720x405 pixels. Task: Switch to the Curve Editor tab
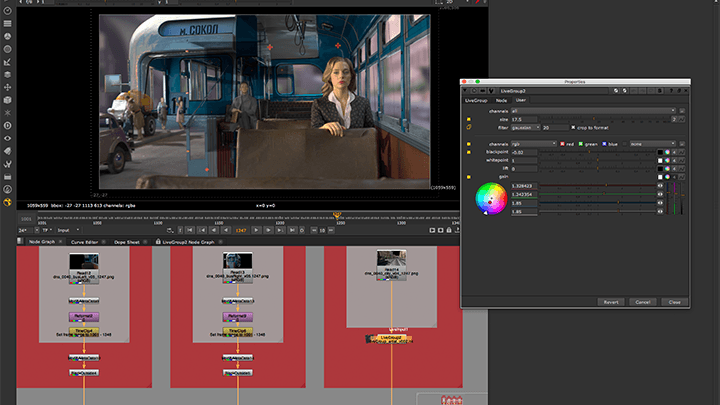(x=84, y=242)
